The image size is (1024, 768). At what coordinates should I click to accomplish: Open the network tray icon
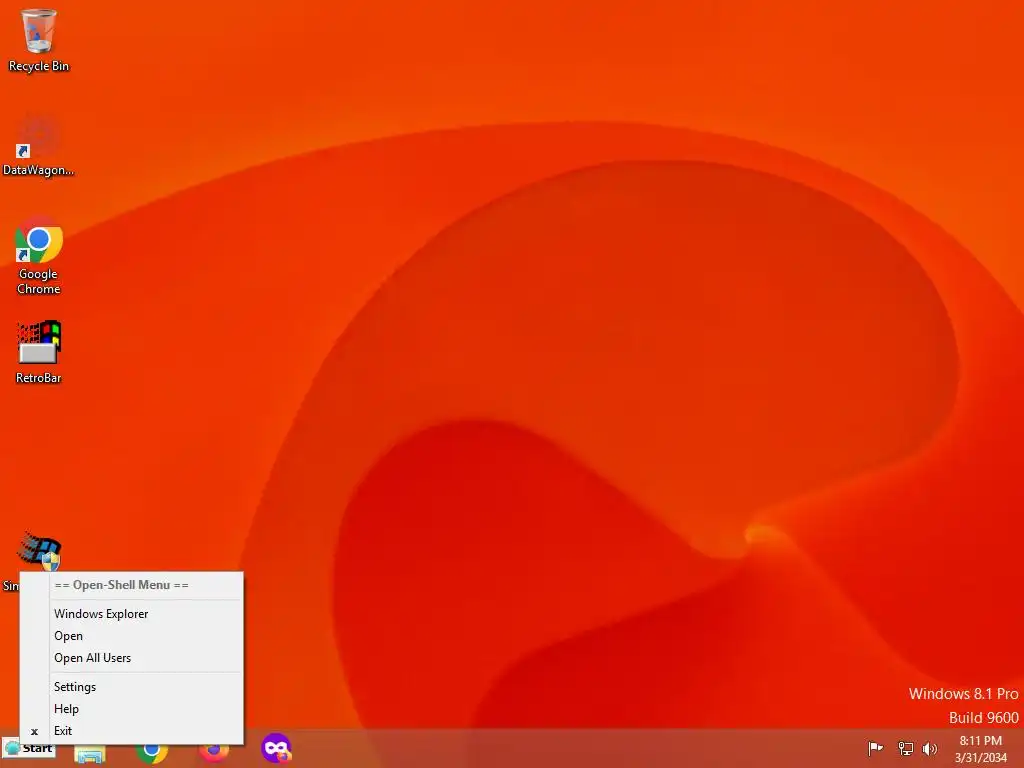point(905,748)
